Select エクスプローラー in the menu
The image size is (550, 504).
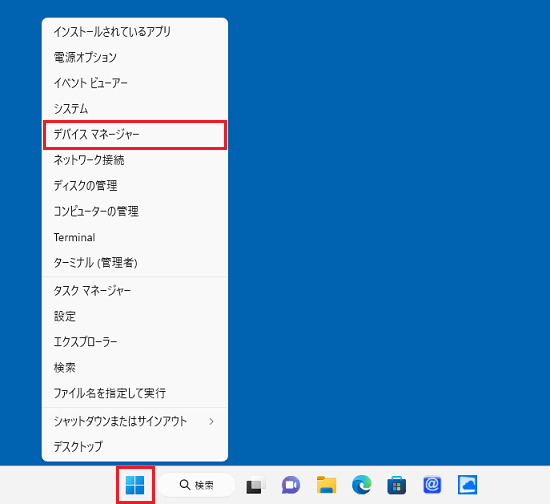click(135, 342)
